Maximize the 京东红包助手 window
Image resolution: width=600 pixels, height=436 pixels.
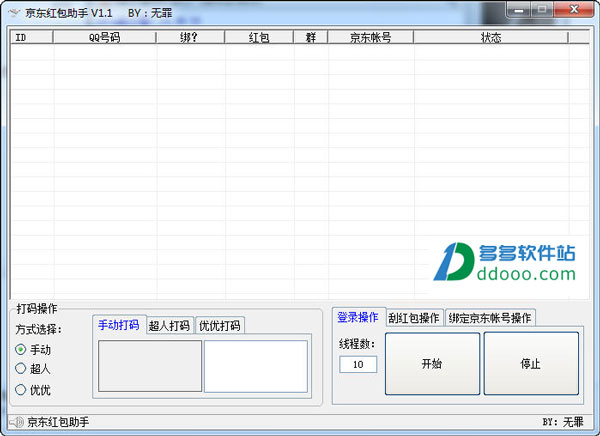(x=542, y=10)
